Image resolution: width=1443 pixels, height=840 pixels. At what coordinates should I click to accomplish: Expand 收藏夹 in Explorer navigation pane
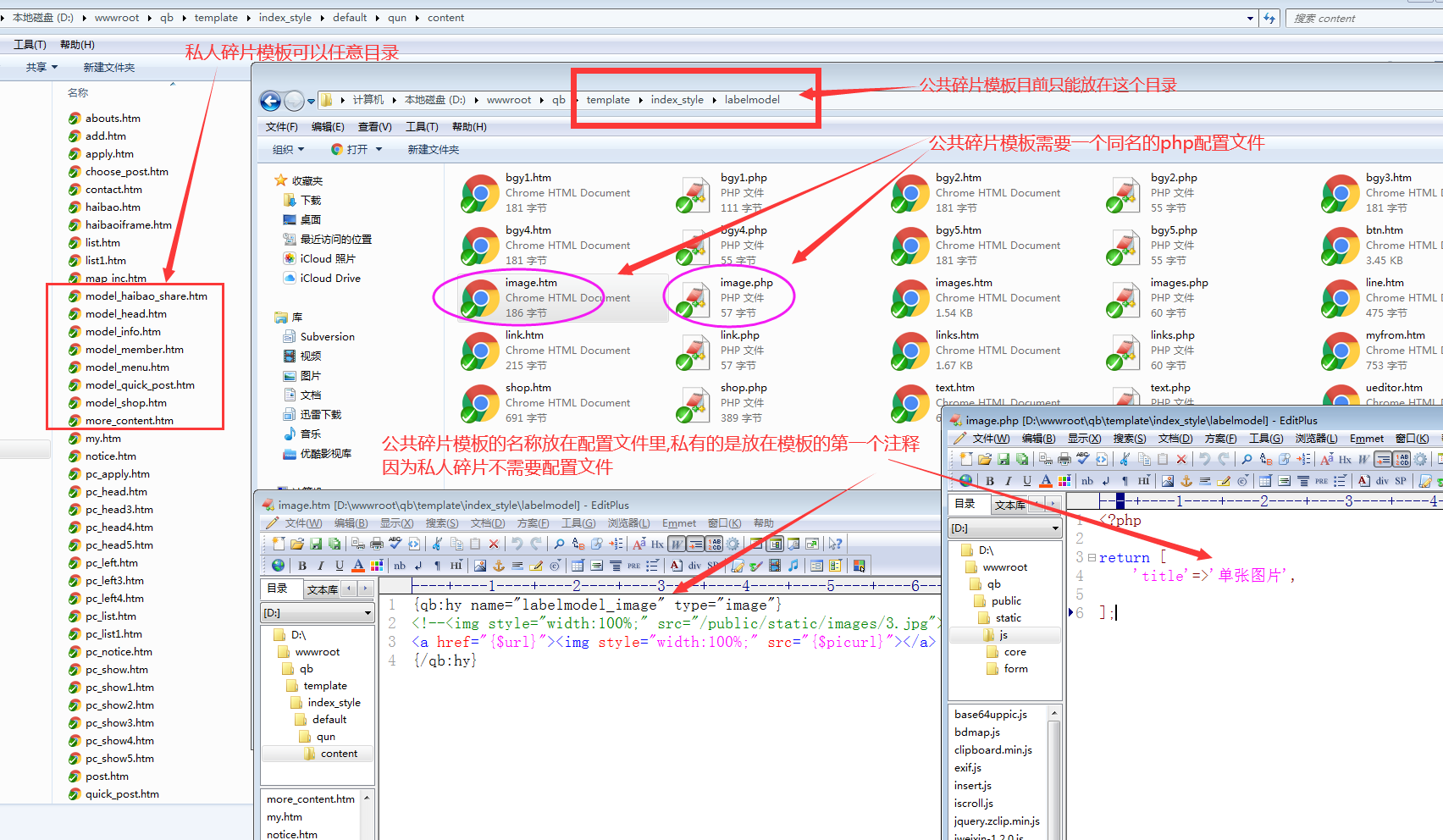click(x=299, y=180)
